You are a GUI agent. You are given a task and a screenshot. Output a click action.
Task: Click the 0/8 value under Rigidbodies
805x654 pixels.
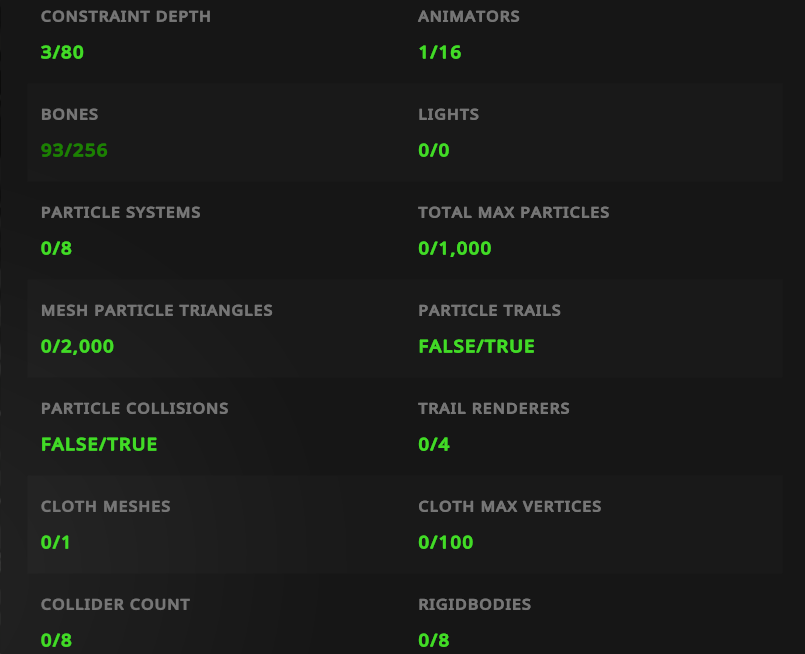pos(434,641)
